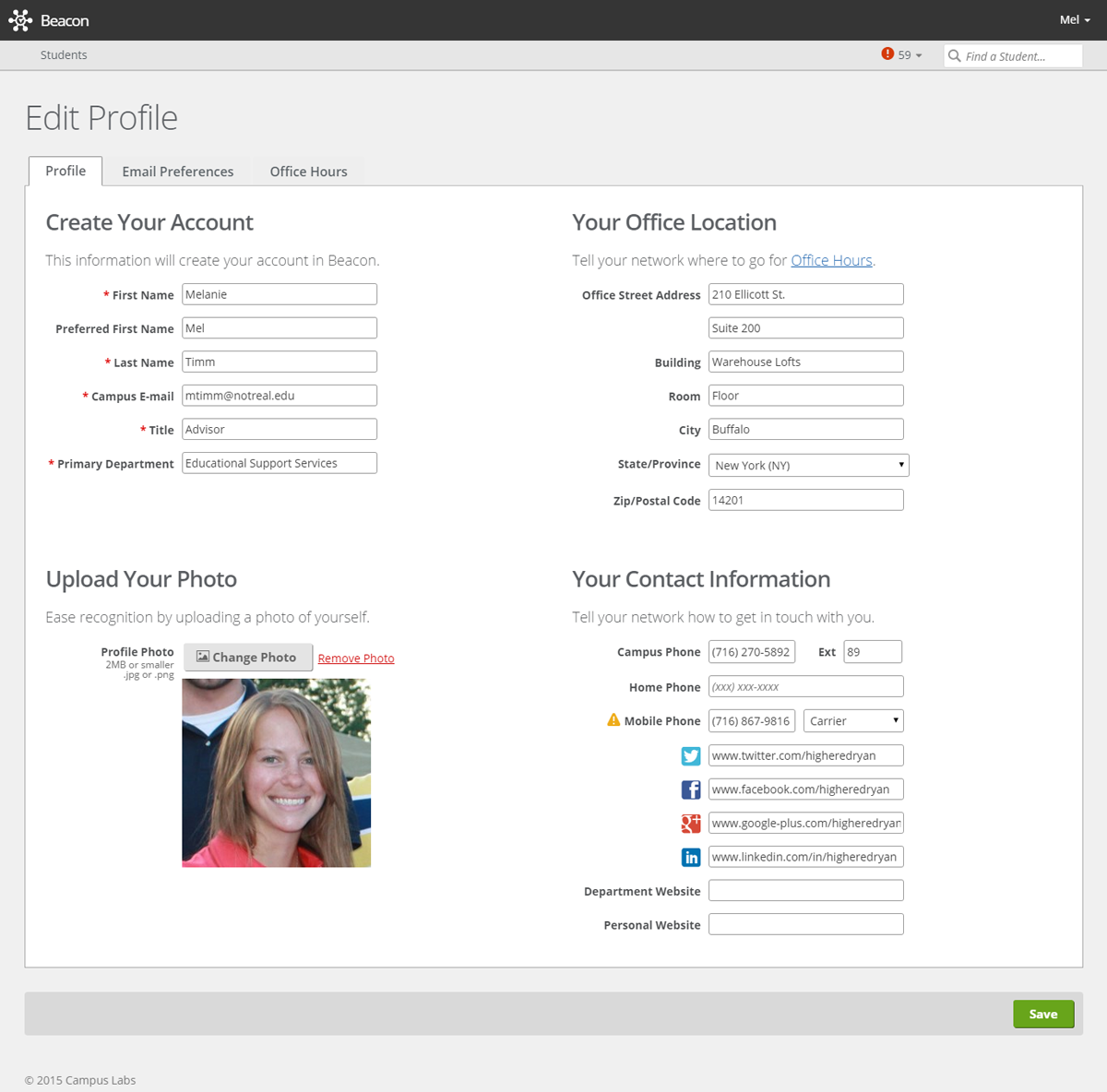Click the Facebook icon

coord(690,789)
